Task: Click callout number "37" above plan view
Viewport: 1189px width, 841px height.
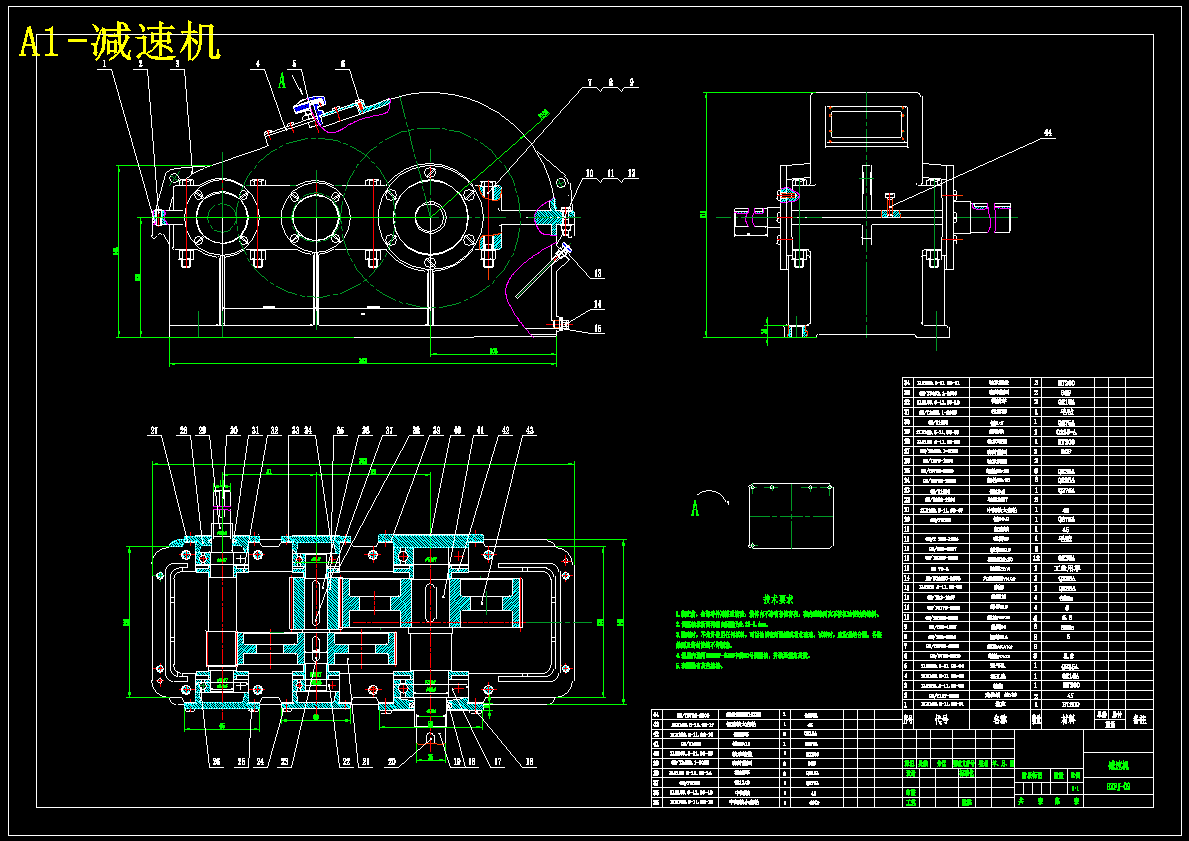Action: [x=390, y=430]
